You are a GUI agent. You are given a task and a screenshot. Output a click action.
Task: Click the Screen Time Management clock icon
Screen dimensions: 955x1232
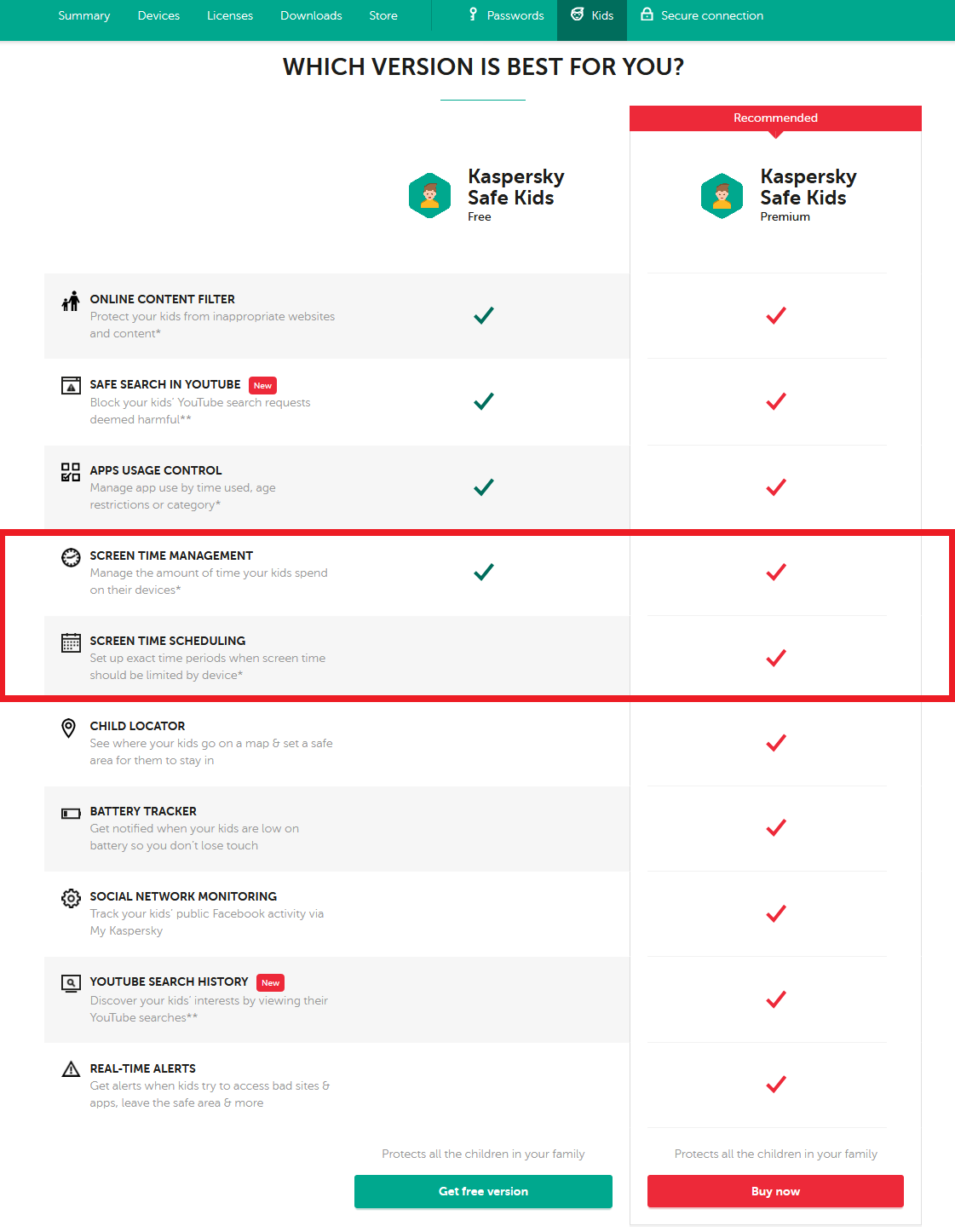coord(71,557)
